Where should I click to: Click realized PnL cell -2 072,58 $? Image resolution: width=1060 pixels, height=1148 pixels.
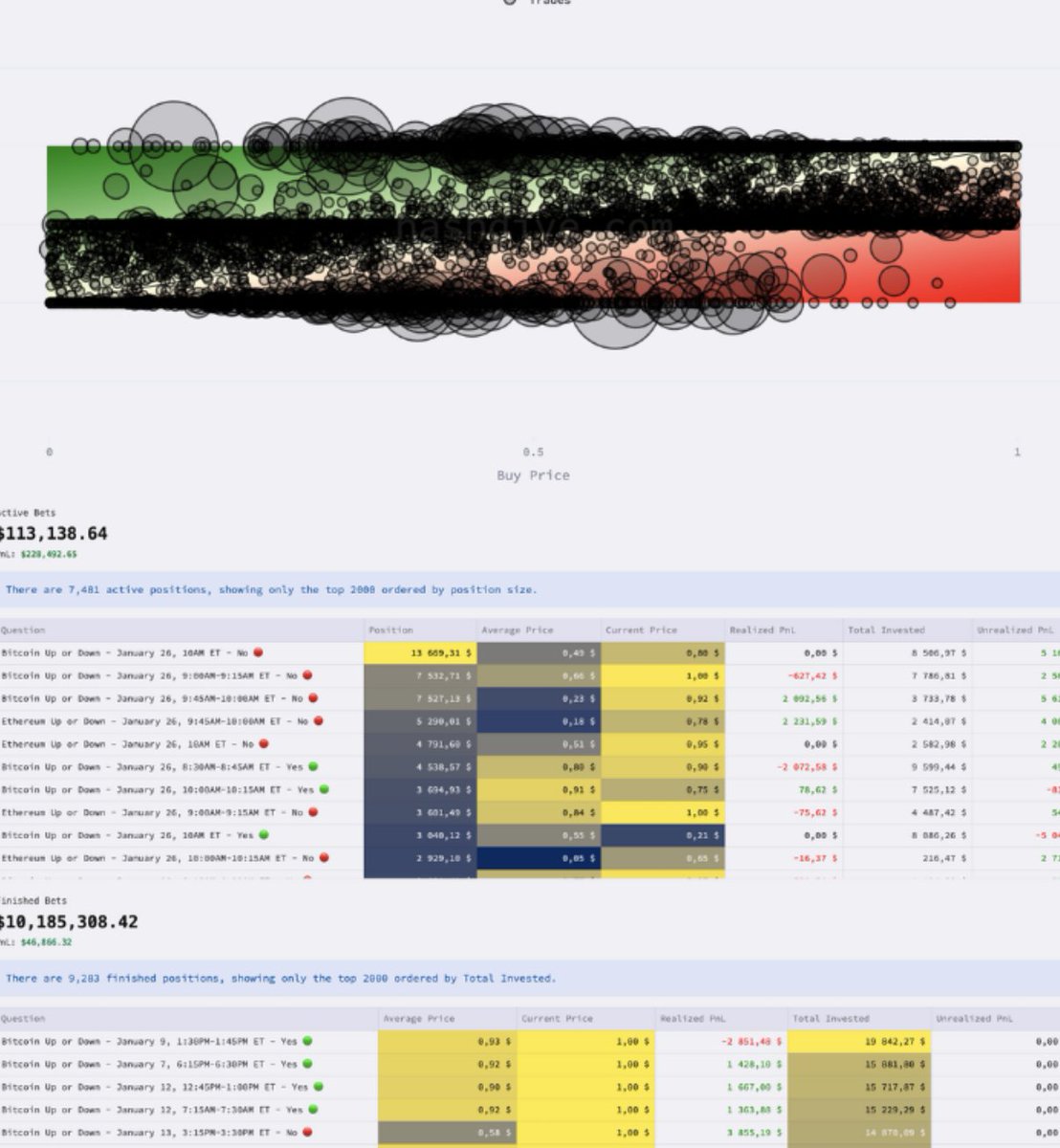pyautogui.click(x=782, y=767)
